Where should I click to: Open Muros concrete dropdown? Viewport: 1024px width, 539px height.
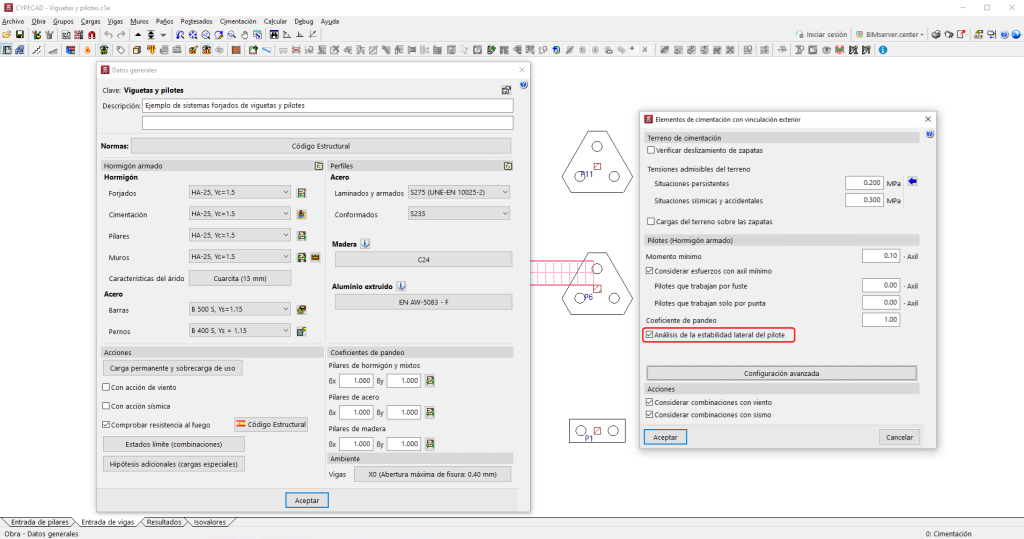[x=240, y=257]
